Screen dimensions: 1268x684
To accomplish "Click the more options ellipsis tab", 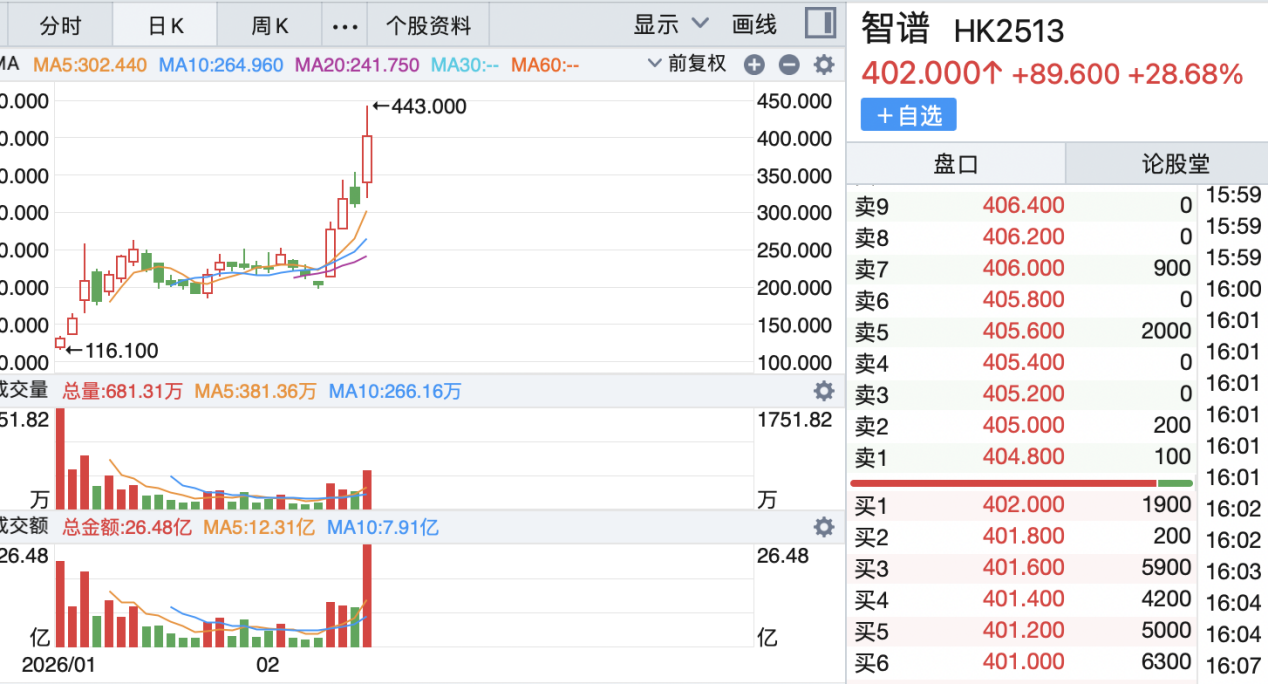I will (344, 26).
